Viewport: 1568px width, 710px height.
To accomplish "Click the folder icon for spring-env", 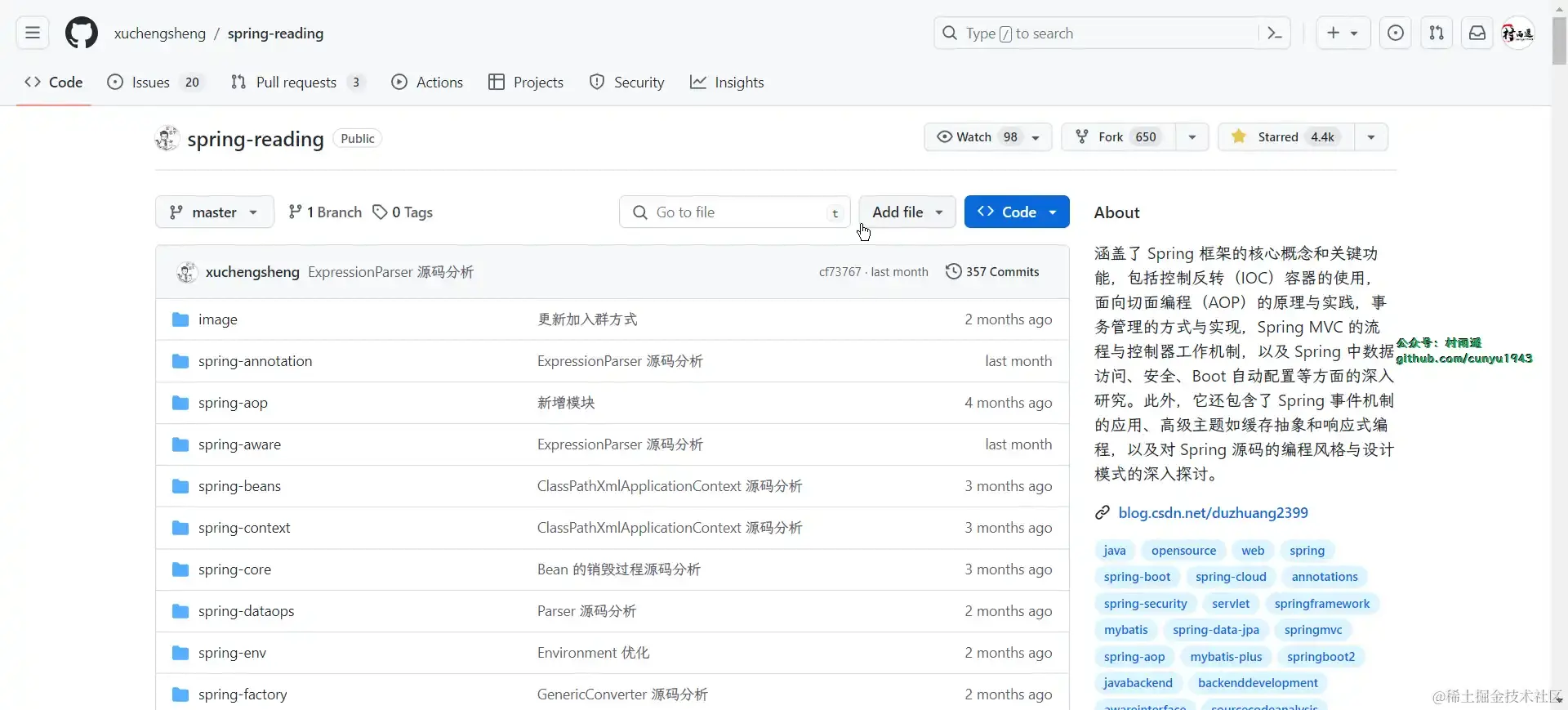I will pyautogui.click(x=180, y=653).
